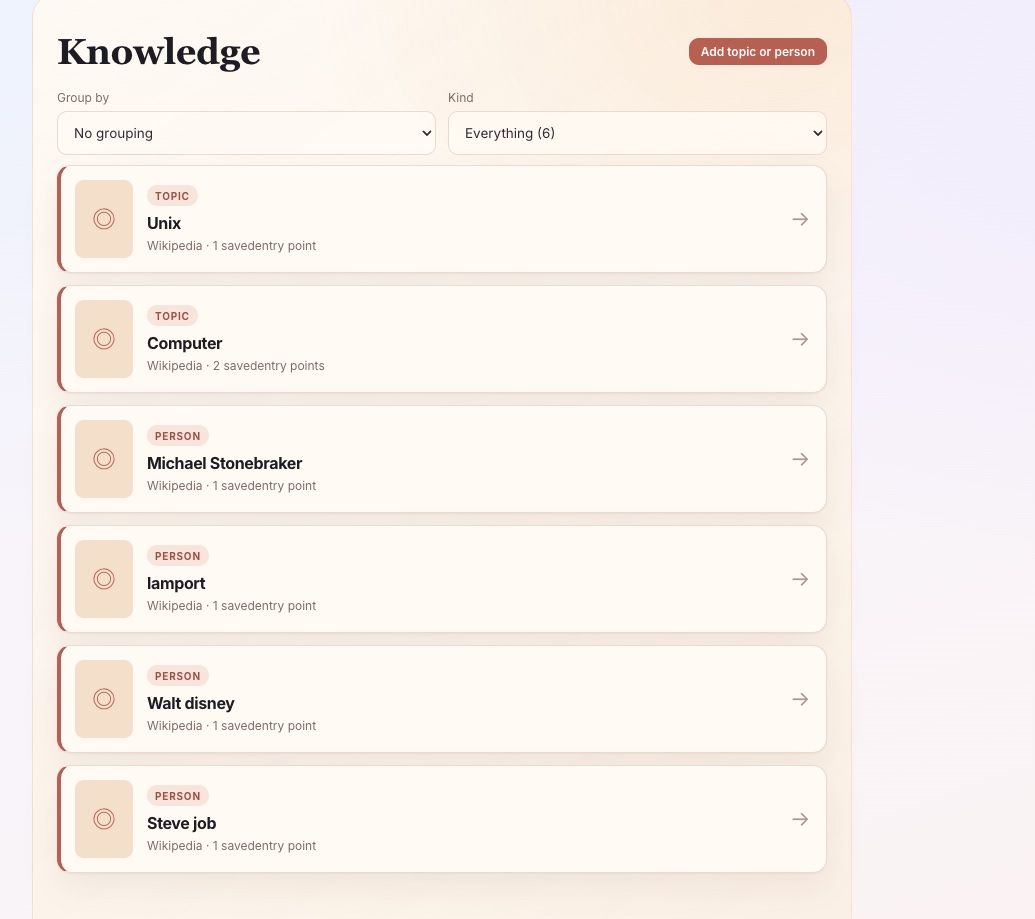1035x919 pixels.
Task: Open Walt disney via arrow icon
Action: (800, 699)
